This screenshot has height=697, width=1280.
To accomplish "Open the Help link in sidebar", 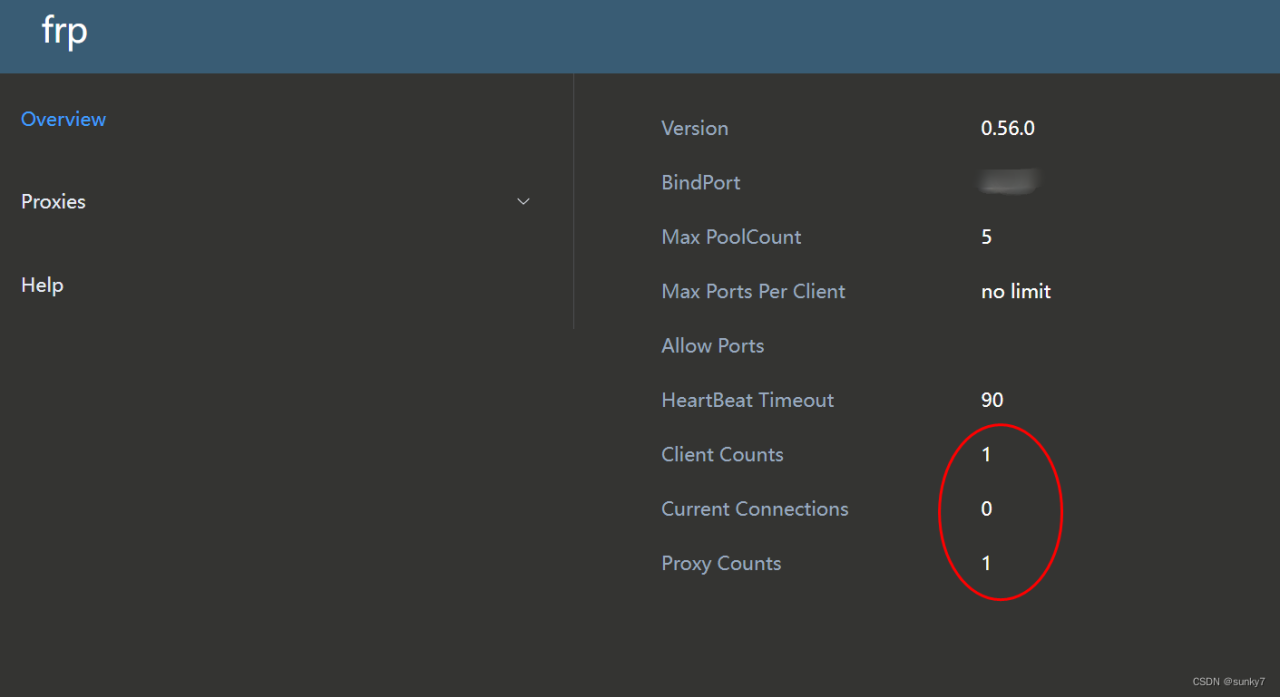I will click(x=42, y=285).
